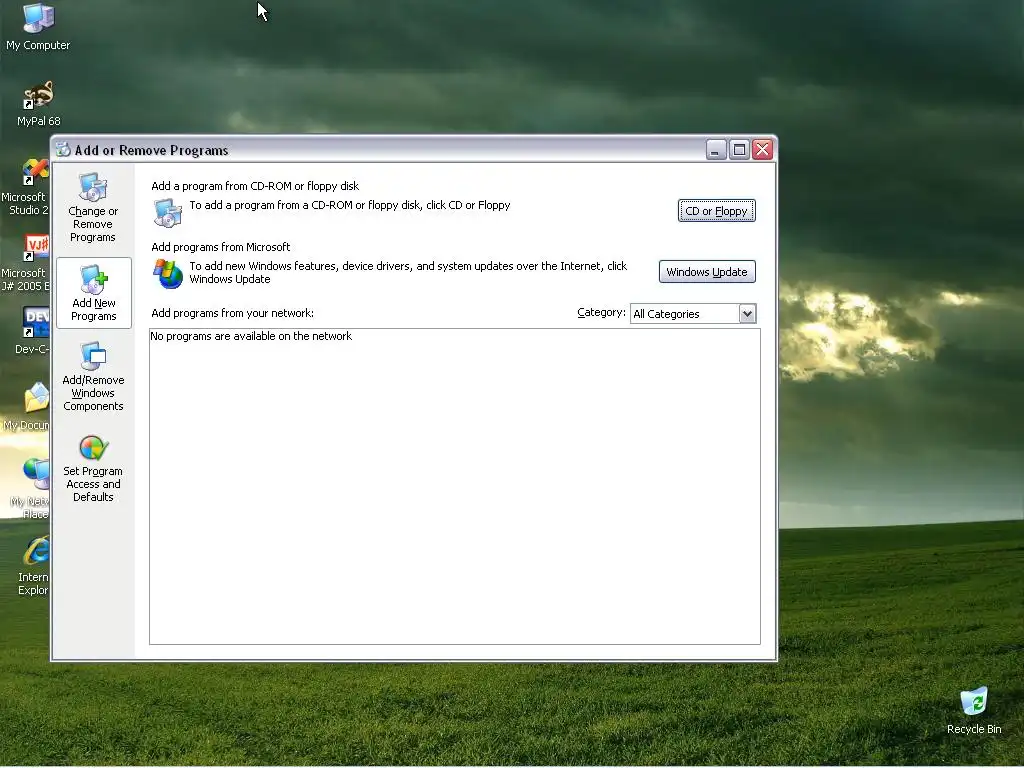This screenshot has width=1024, height=768.
Task: Open the Category dropdown arrow
Action: tap(747, 313)
